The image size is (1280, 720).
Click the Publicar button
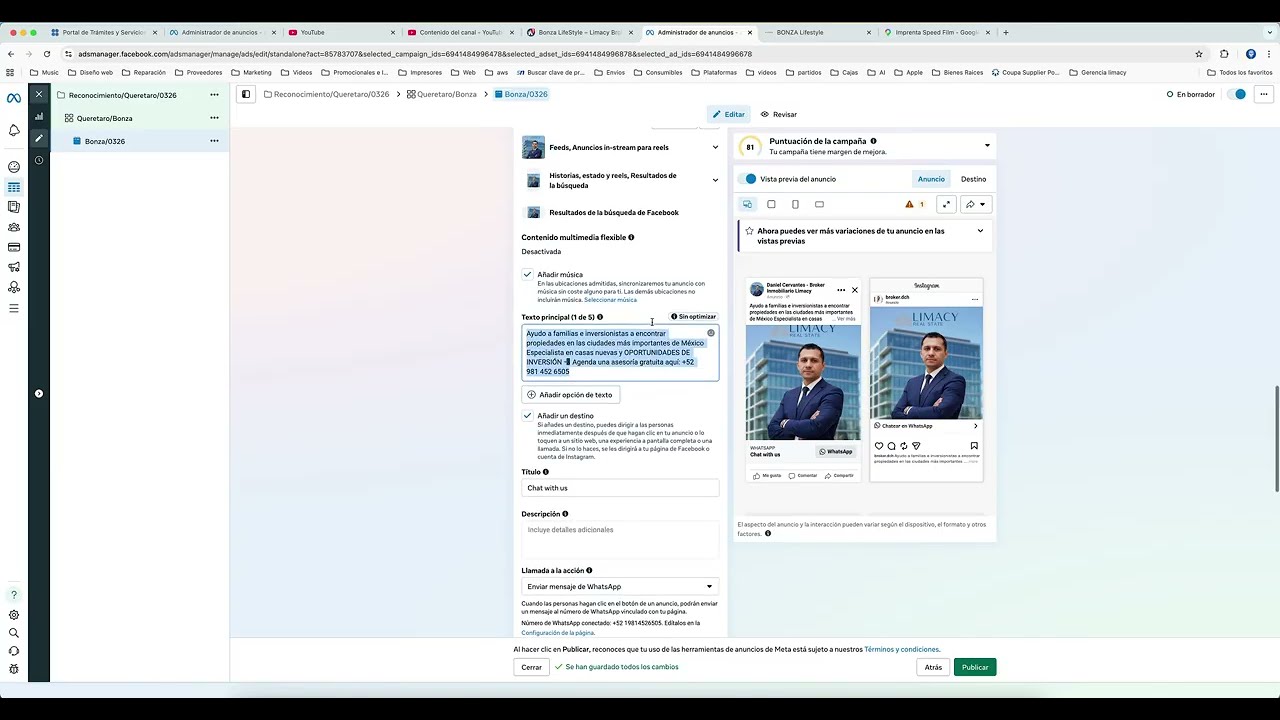975,667
